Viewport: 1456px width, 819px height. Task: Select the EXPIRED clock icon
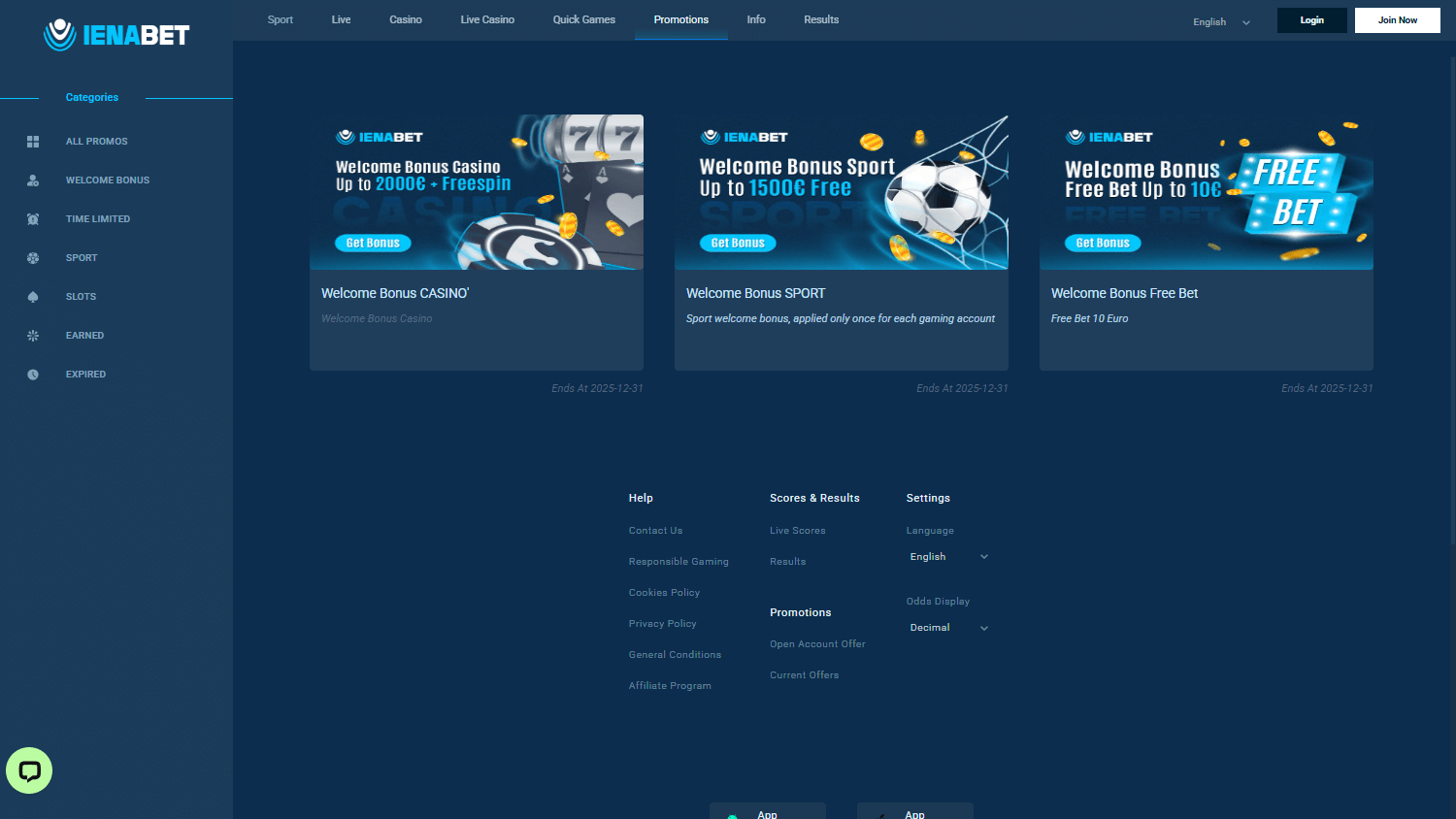[32, 374]
